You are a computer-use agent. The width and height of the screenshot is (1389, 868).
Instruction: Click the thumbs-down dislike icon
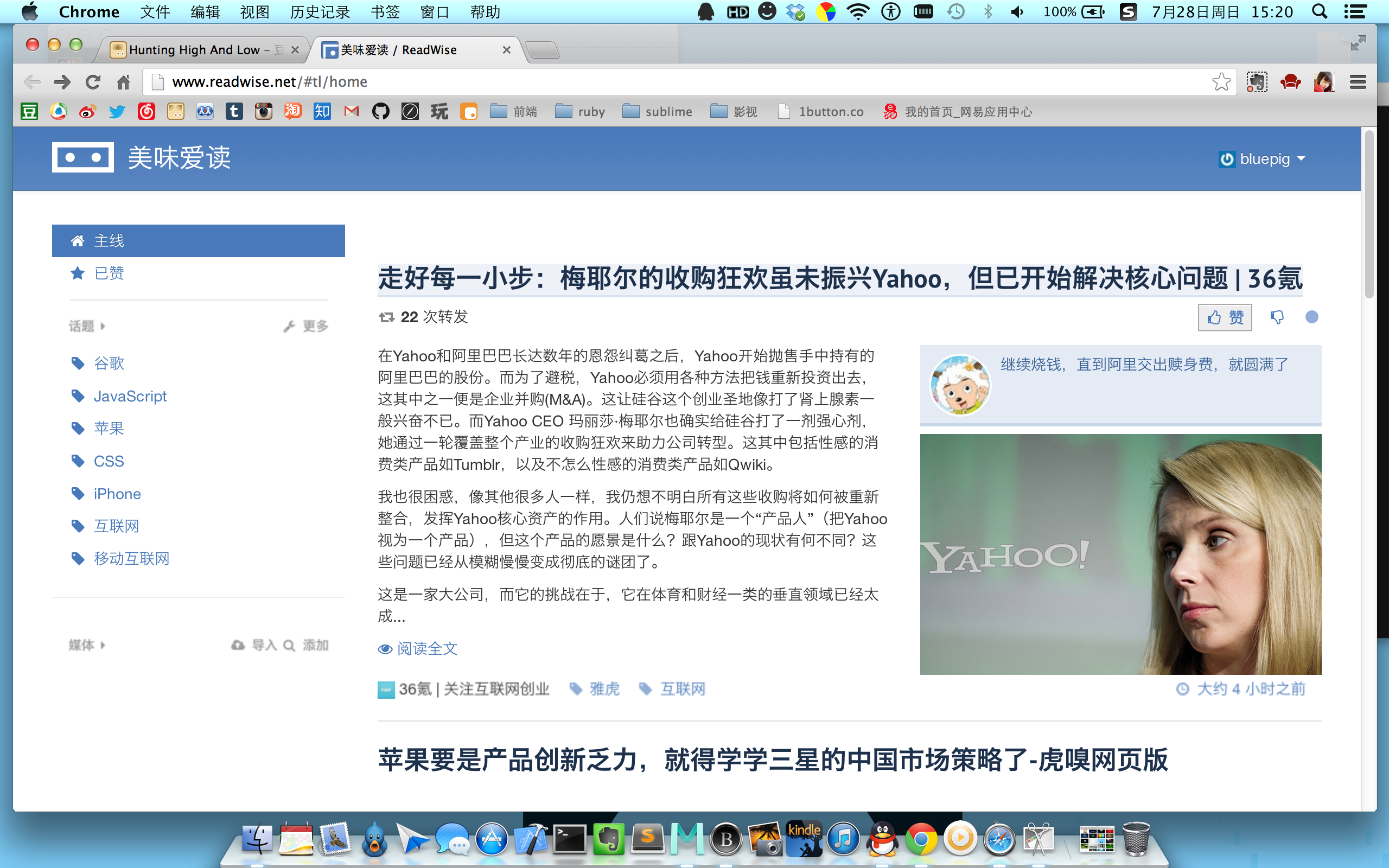[x=1277, y=317]
